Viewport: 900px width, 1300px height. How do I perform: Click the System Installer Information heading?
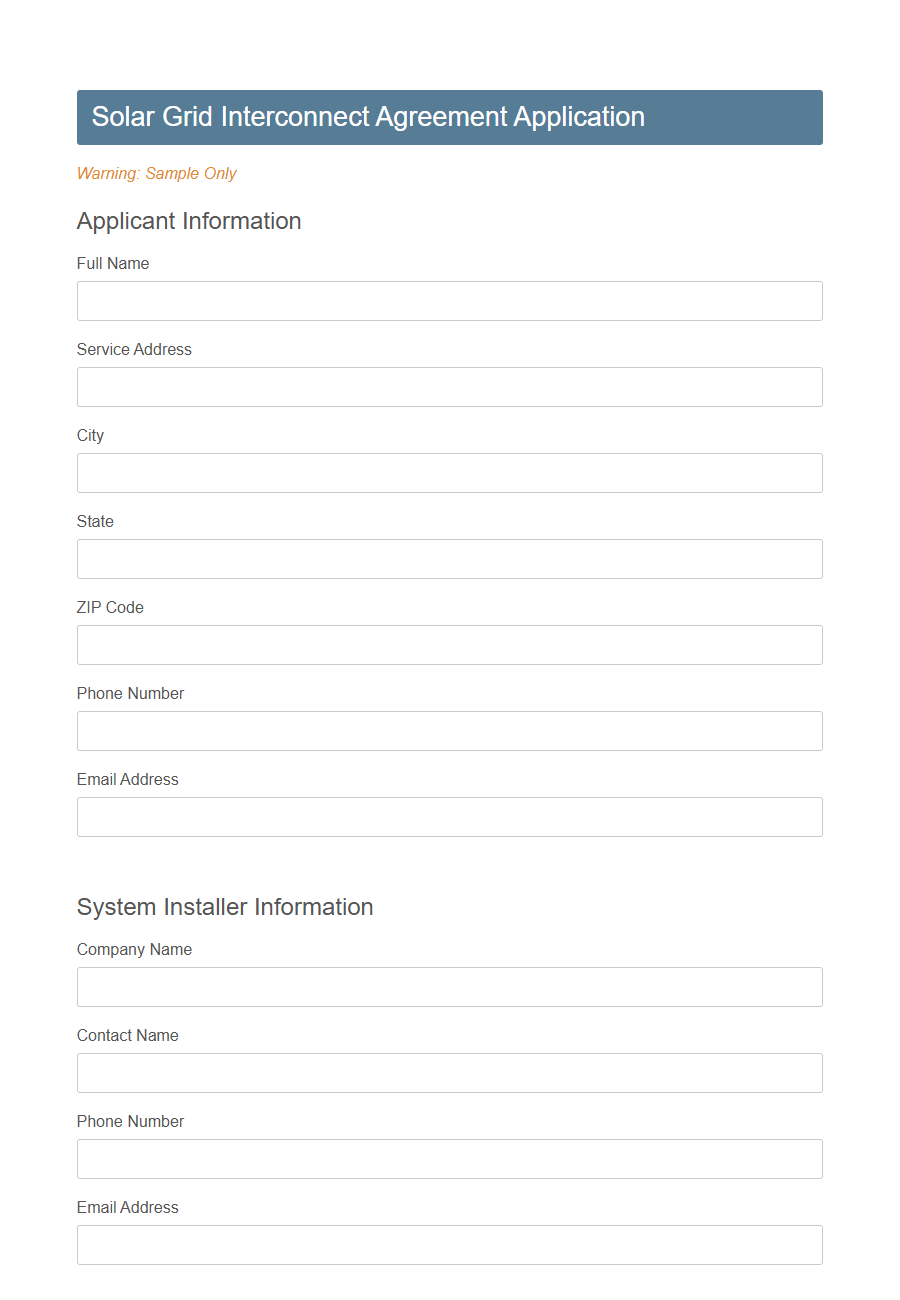click(225, 907)
